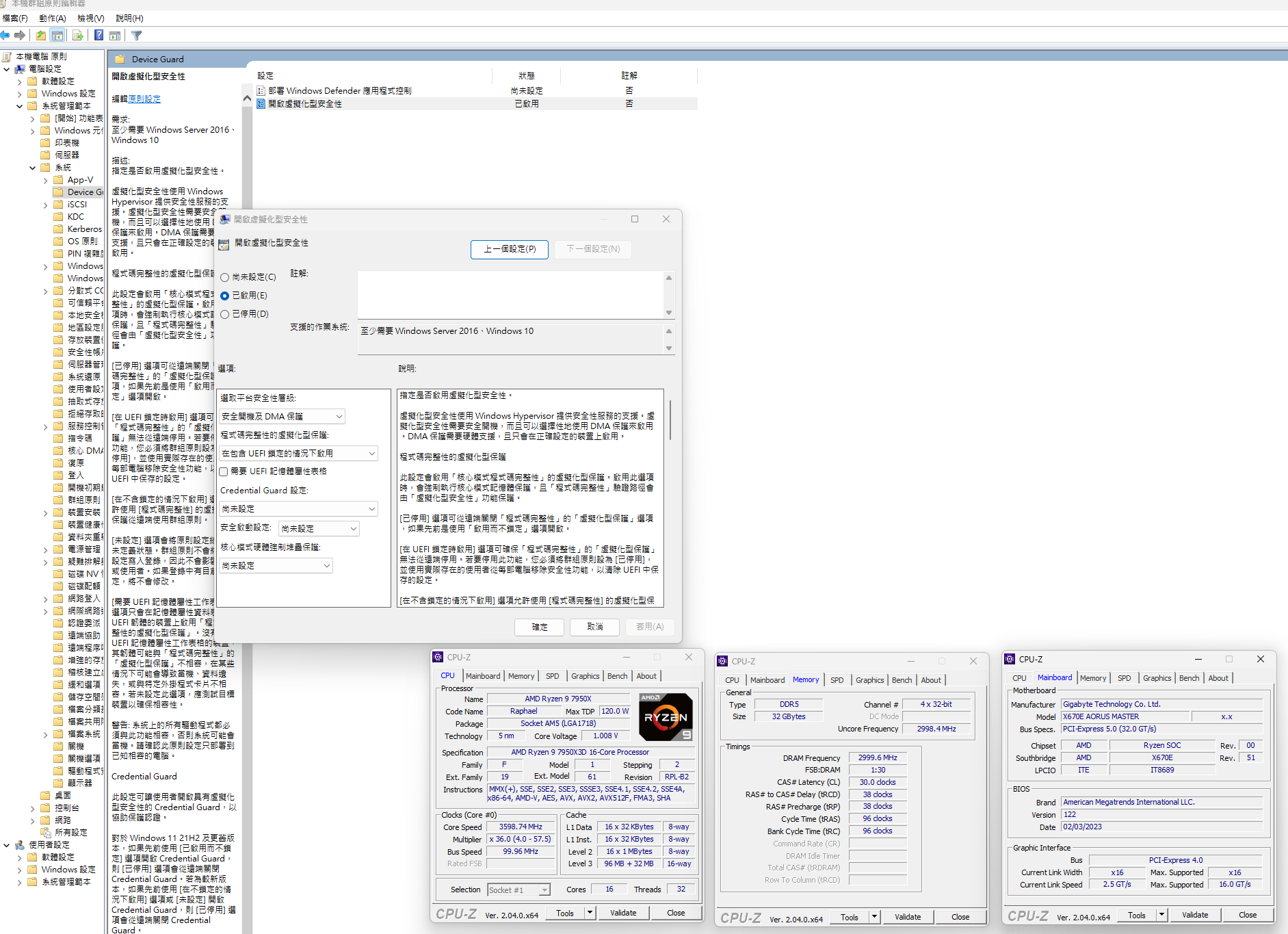Collapse the 系統管理範本 tree node
This screenshot has height=934, width=1288.
(20, 106)
